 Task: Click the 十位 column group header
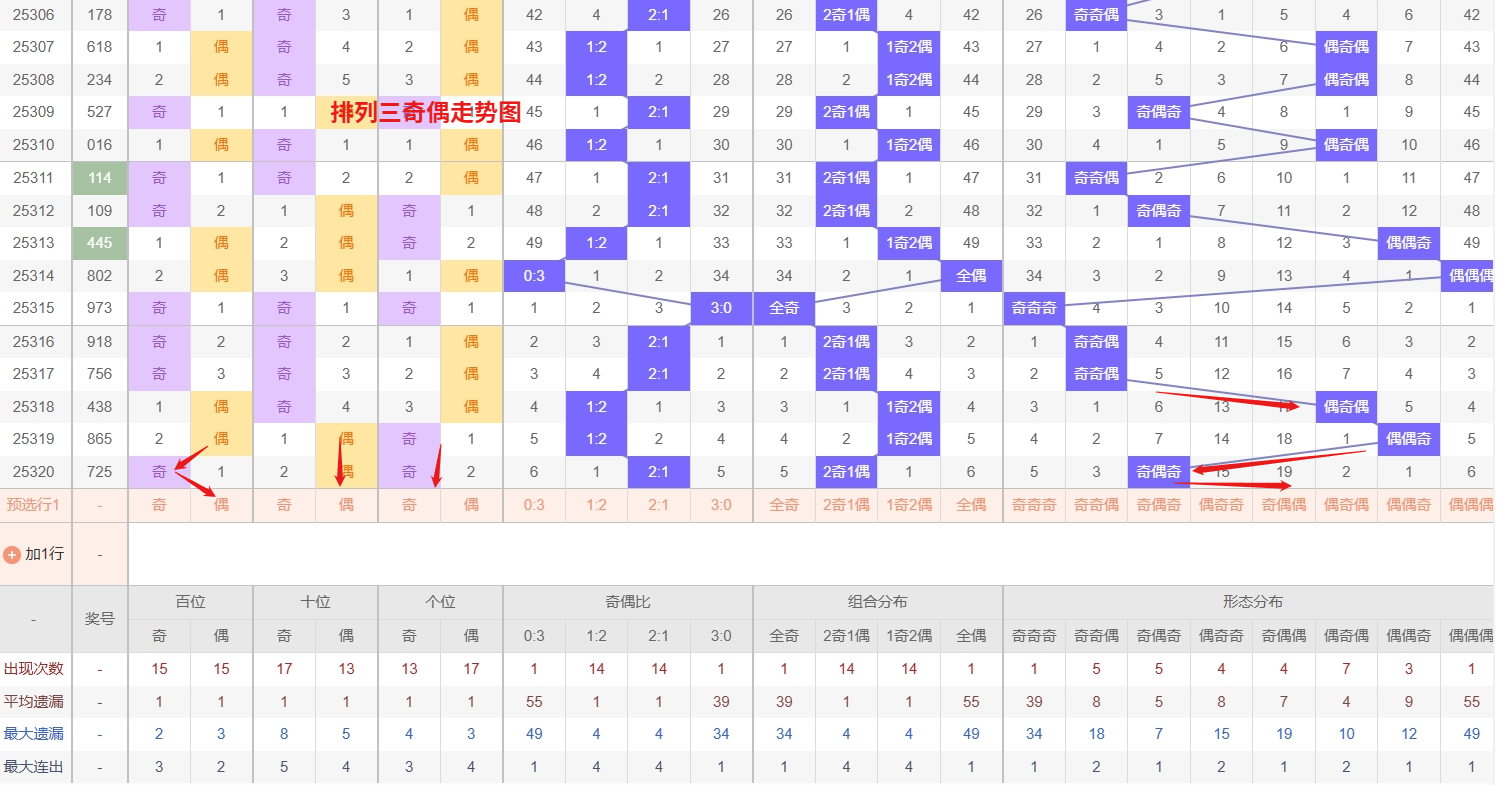pyautogui.click(x=315, y=602)
